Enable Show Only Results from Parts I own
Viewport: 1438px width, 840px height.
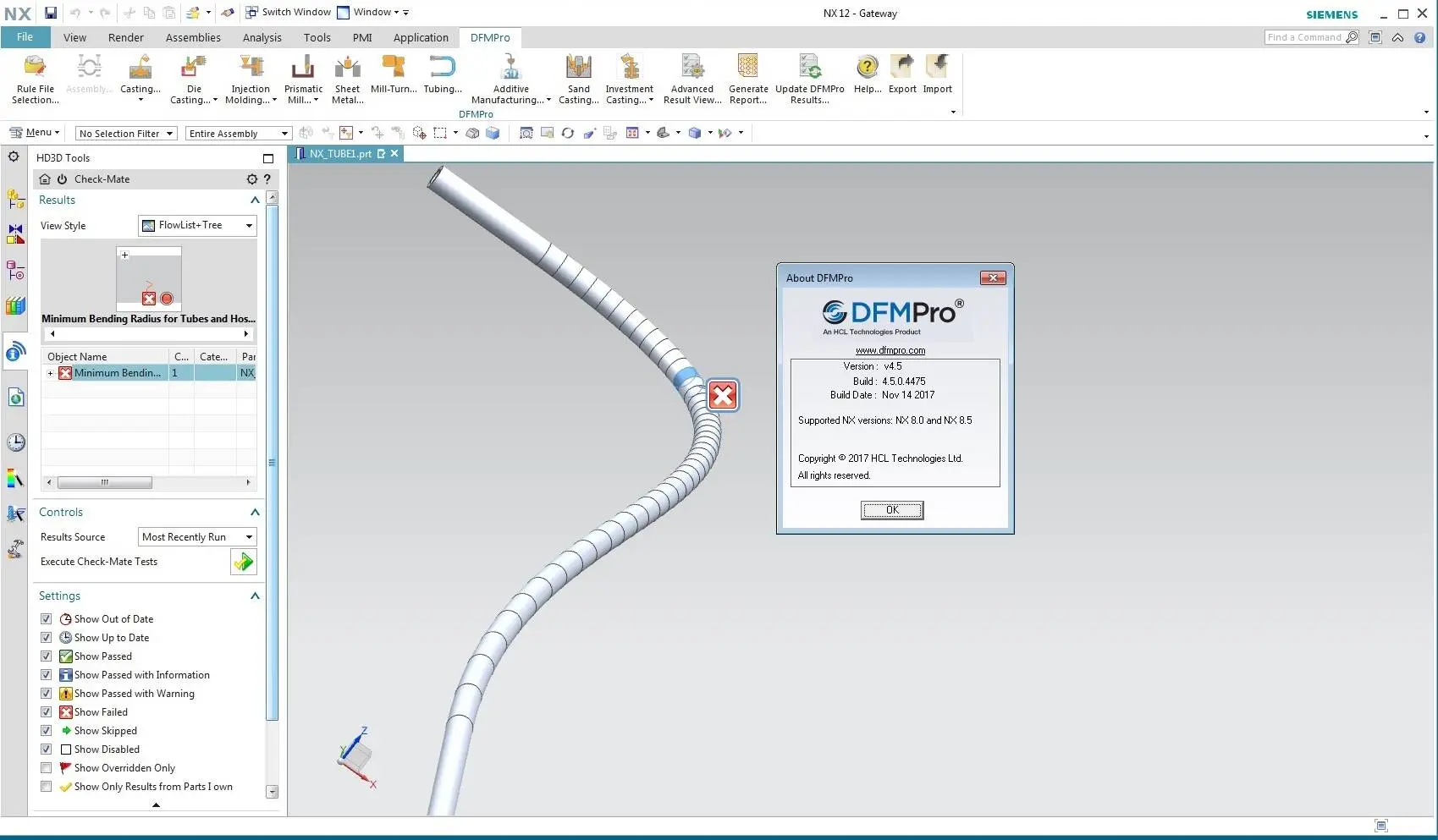pos(47,787)
